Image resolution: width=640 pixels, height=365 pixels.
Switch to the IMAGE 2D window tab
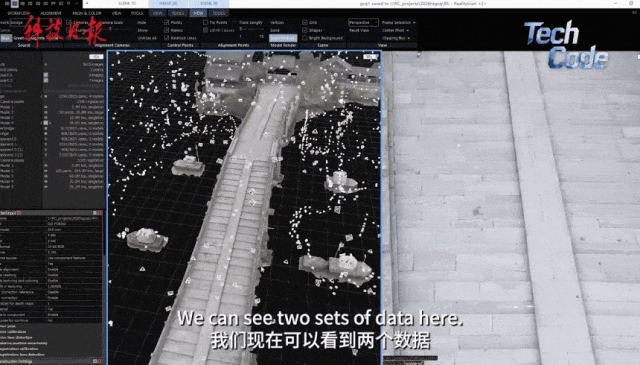click(168, 3)
